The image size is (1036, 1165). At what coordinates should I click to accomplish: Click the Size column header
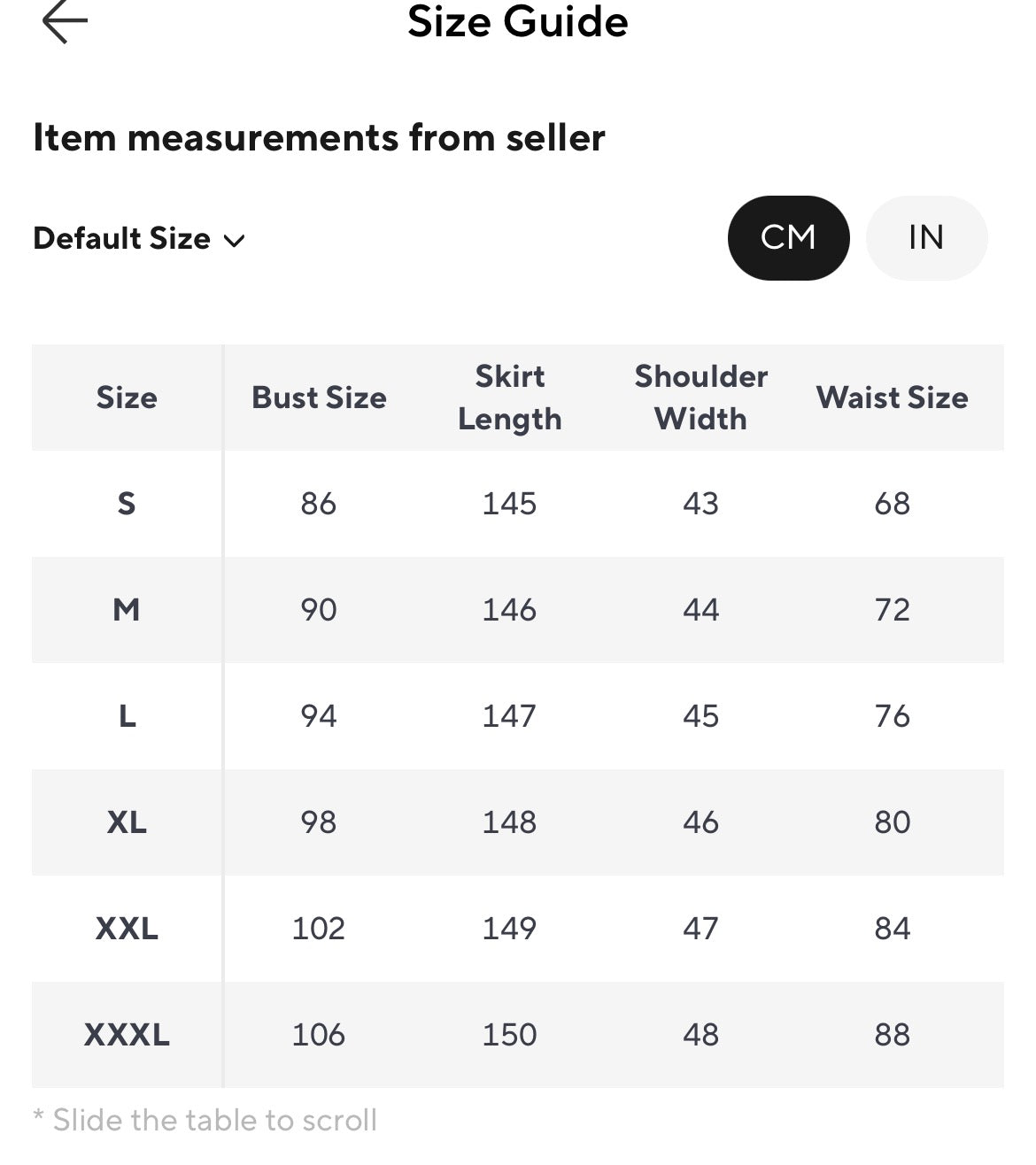pos(127,397)
